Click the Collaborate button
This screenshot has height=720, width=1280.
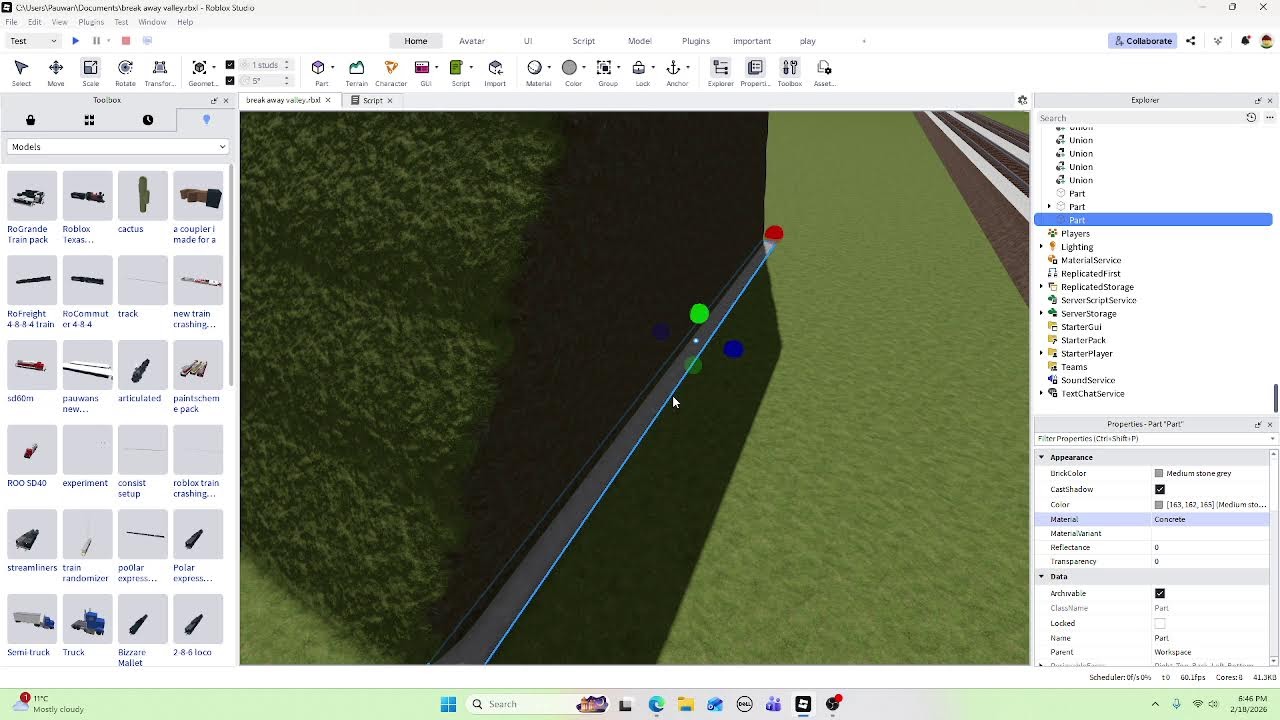pyautogui.click(x=1142, y=41)
